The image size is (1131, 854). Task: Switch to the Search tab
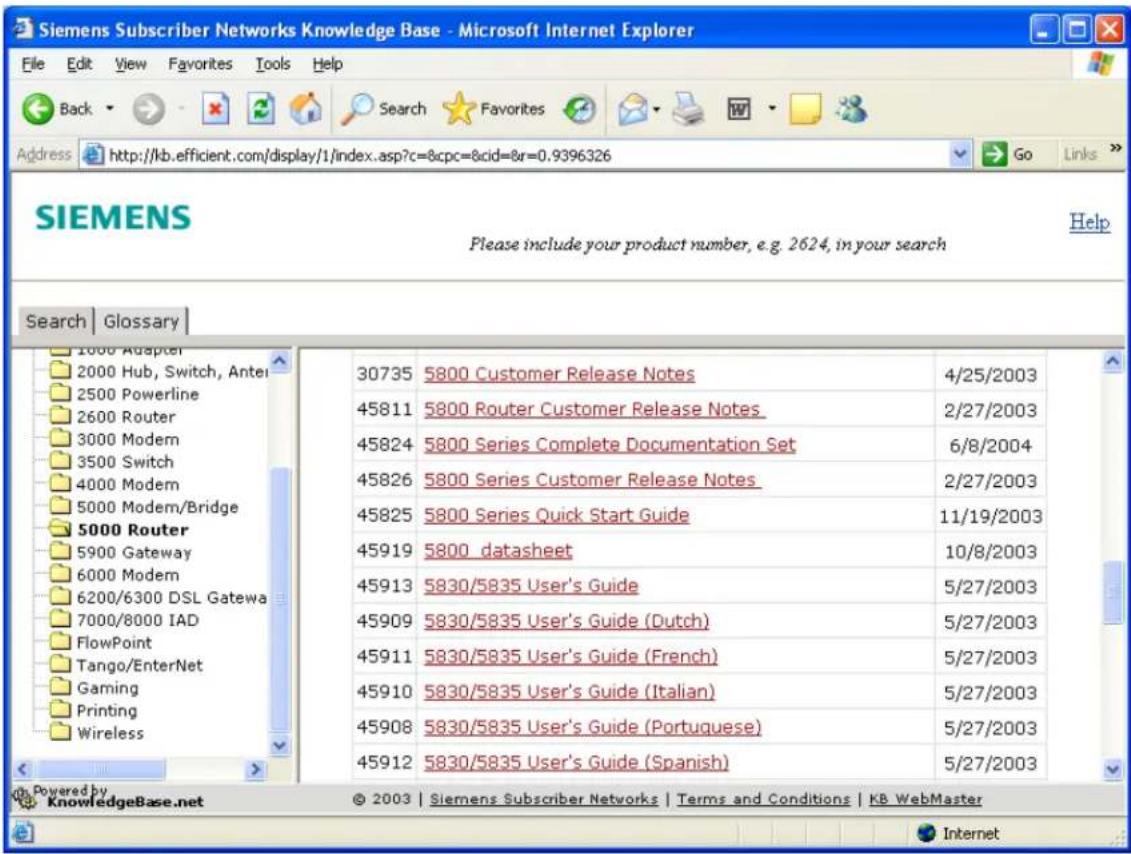coord(56,322)
